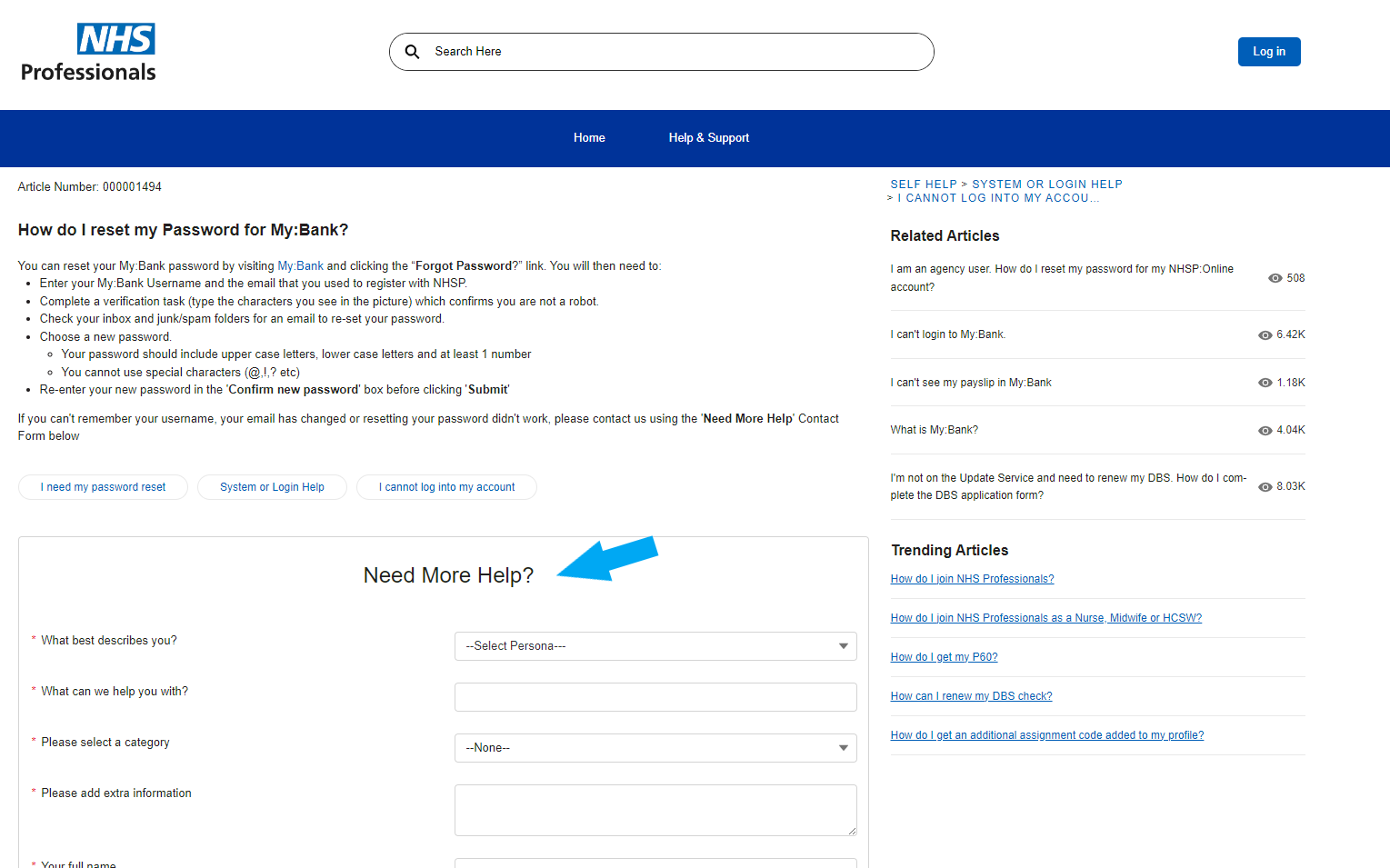The width and height of the screenshot is (1390, 868).
Task: Click the "I need my password reset" button
Action: (102, 487)
